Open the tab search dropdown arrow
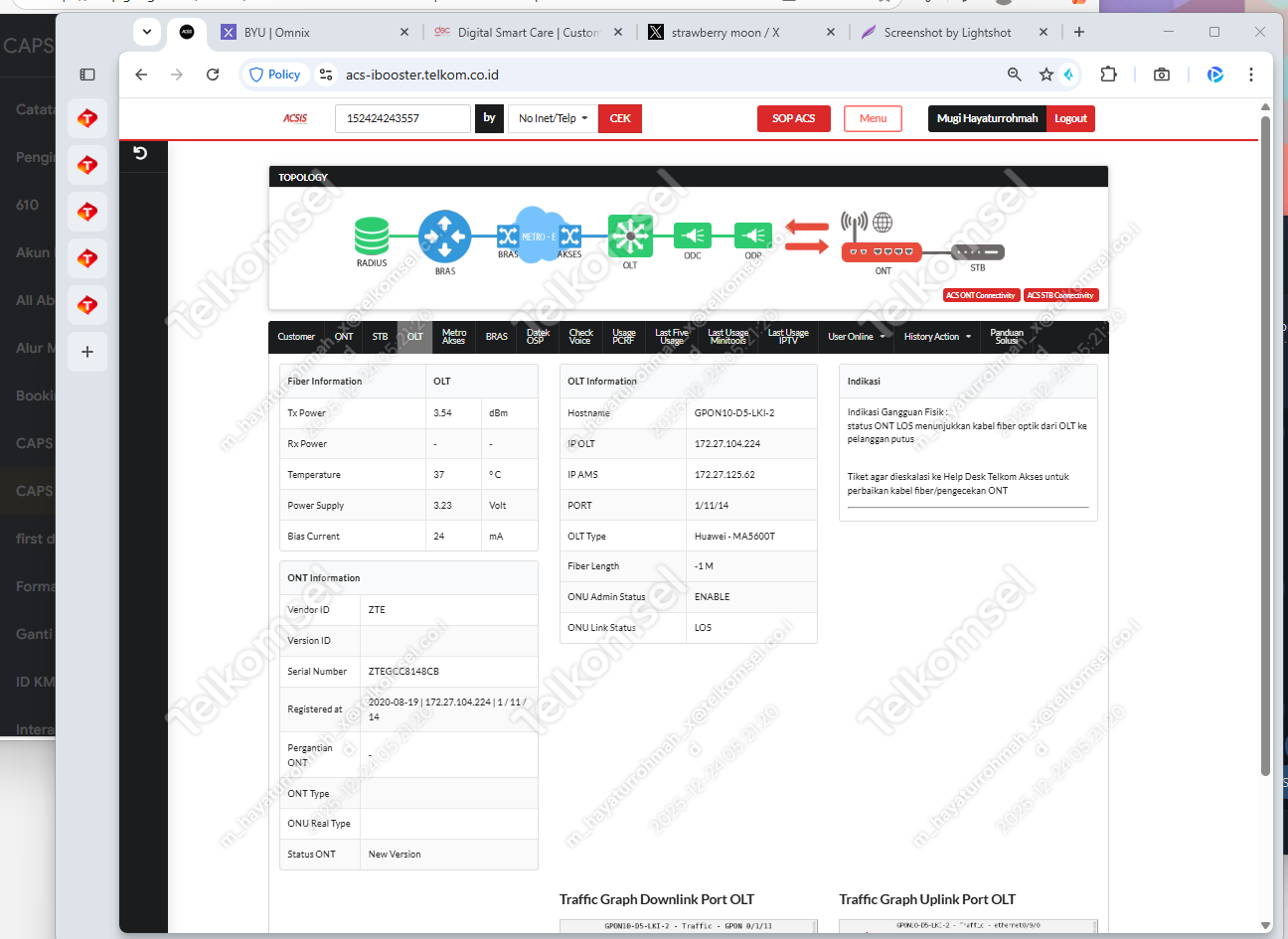This screenshot has height=939, width=1288. (147, 32)
